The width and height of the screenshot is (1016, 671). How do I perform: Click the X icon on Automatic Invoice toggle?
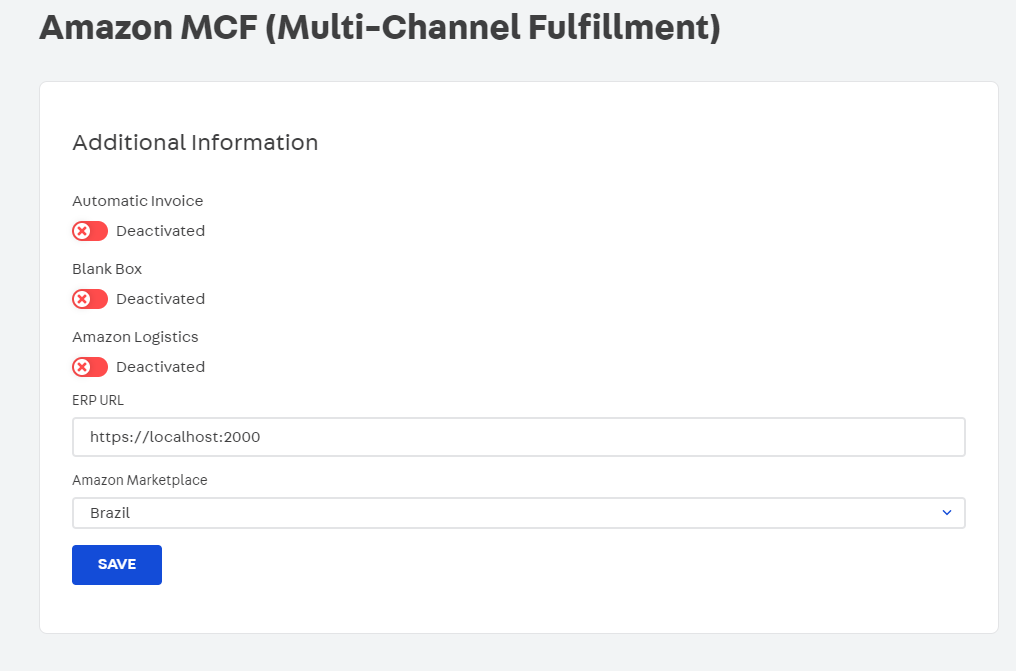tap(82, 231)
